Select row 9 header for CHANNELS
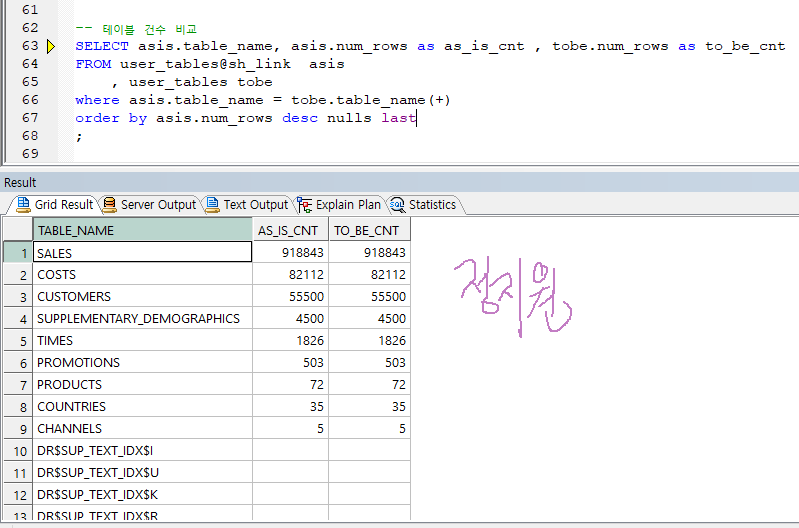The height and width of the screenshot is (528, 799). point(17,429)
